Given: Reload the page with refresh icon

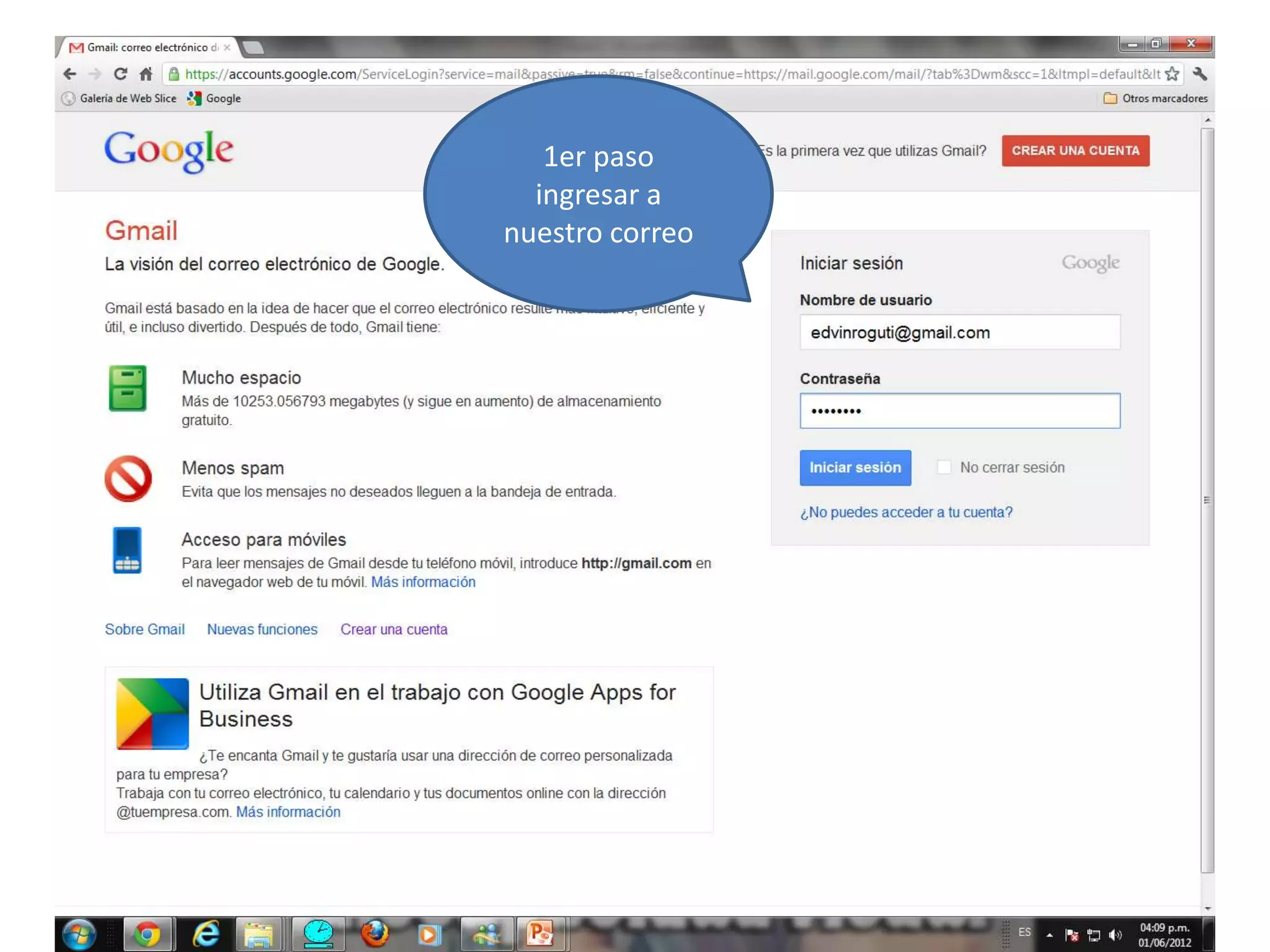Looking at the screenshot, I should 120,74.
